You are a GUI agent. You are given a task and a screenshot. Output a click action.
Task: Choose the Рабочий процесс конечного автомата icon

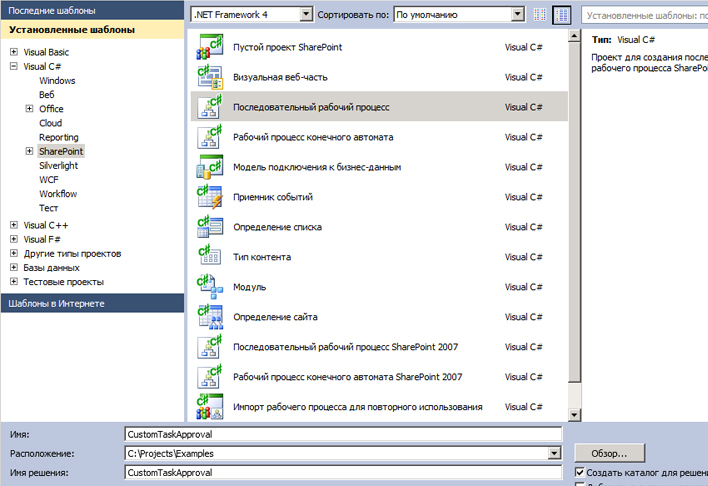click(x=210, y=137)
